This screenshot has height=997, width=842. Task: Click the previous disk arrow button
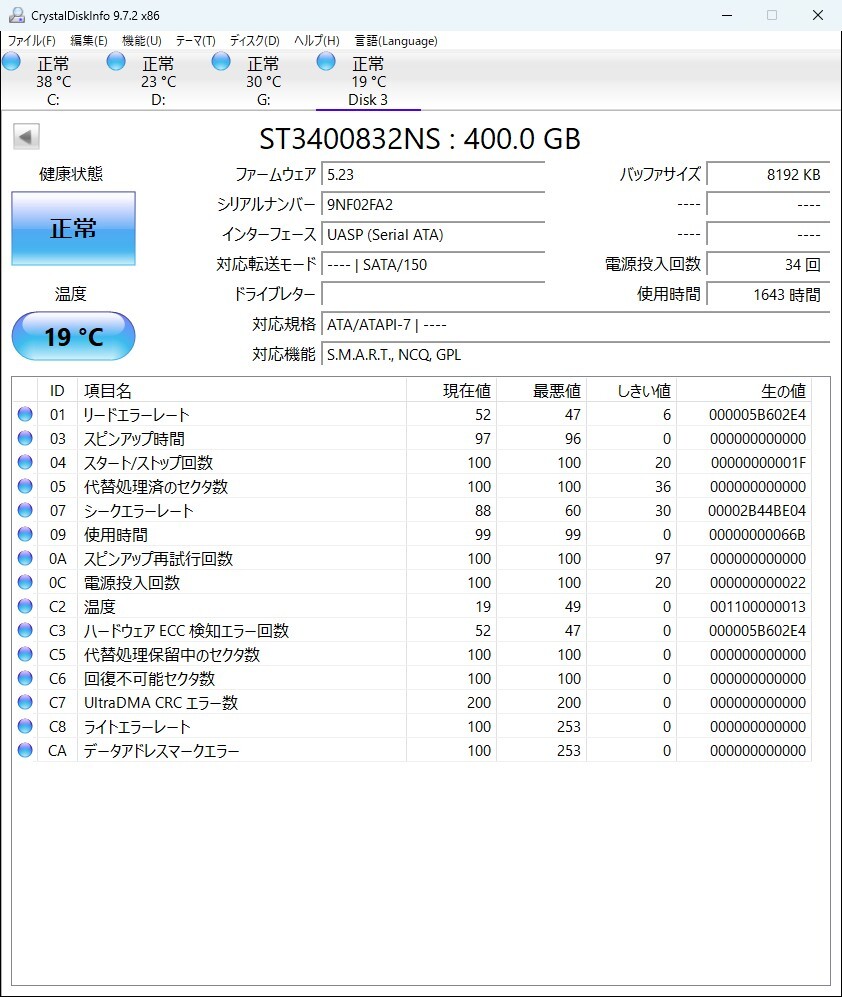[x=26, y=136]
